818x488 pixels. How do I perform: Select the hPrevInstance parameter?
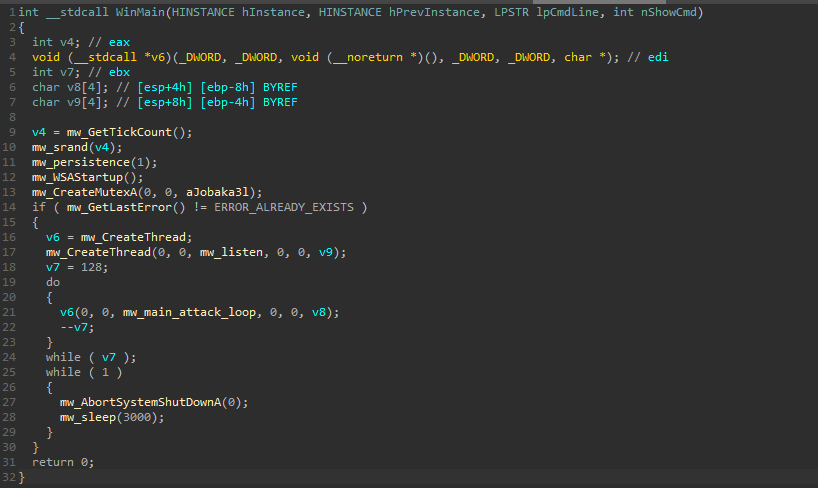pyautogui.click(x=434, y=12)
